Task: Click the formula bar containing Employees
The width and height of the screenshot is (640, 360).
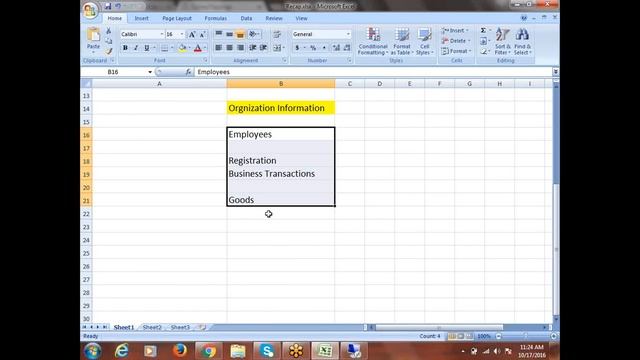Action: 373,72
